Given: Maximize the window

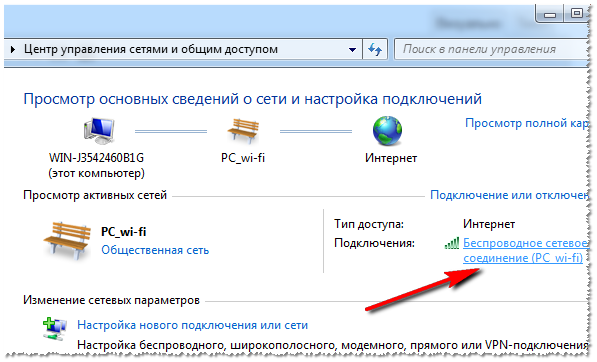Looking at the screenshot, I should [576, 14].
